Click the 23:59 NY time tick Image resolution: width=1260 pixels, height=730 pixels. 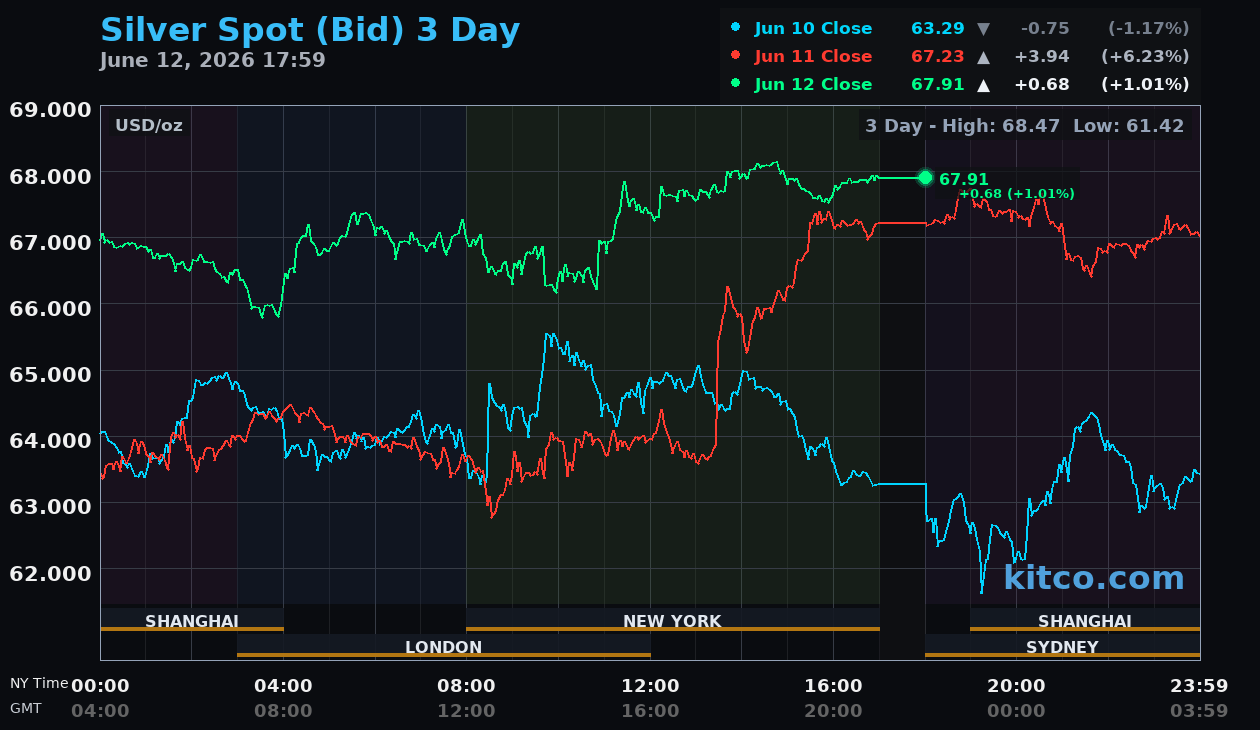pos(1199,686)
